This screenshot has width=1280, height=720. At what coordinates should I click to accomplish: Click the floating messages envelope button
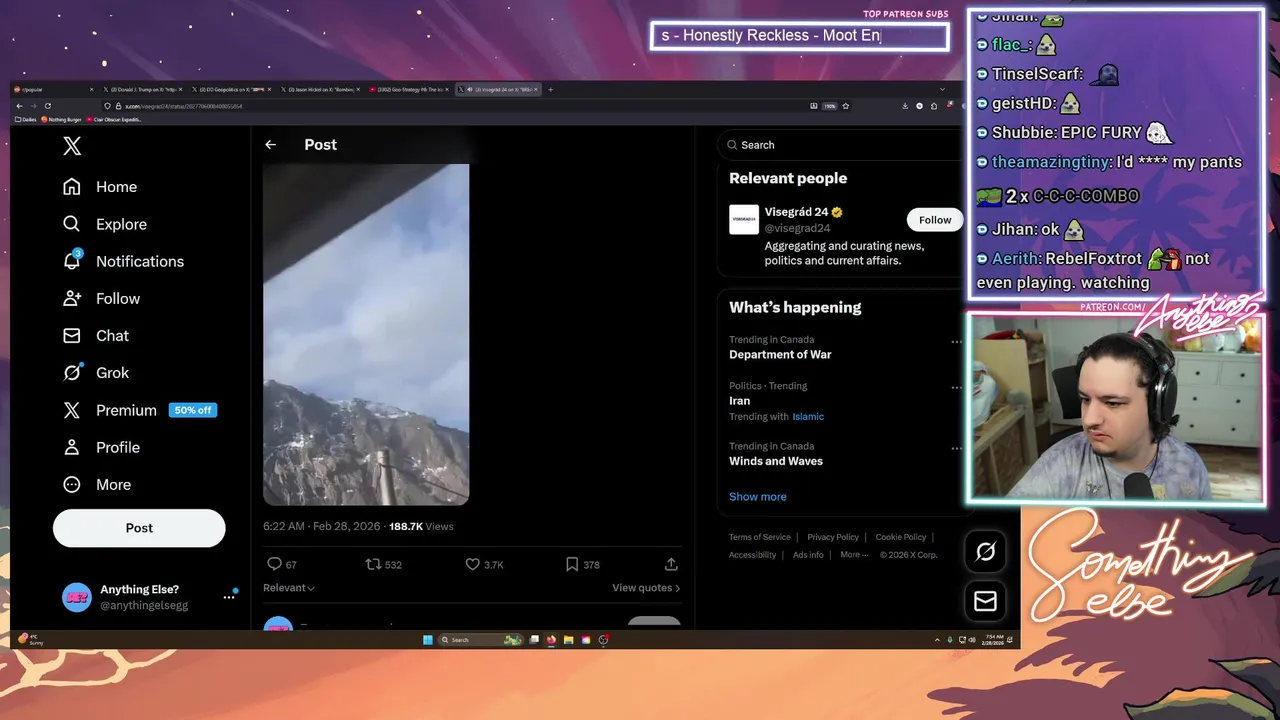(x=985, y=601)
